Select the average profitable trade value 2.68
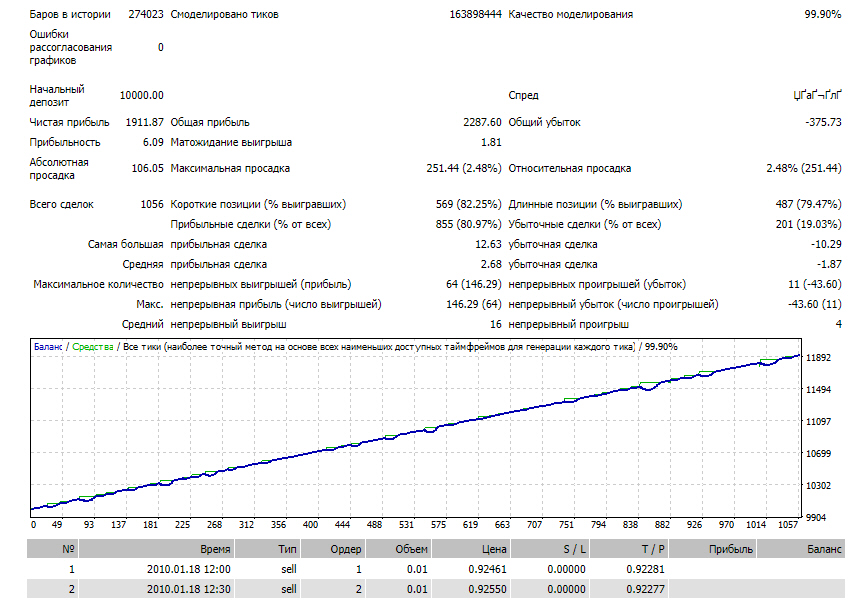The width and height of the screenshot is (854, 603). [x=491, y=265]
